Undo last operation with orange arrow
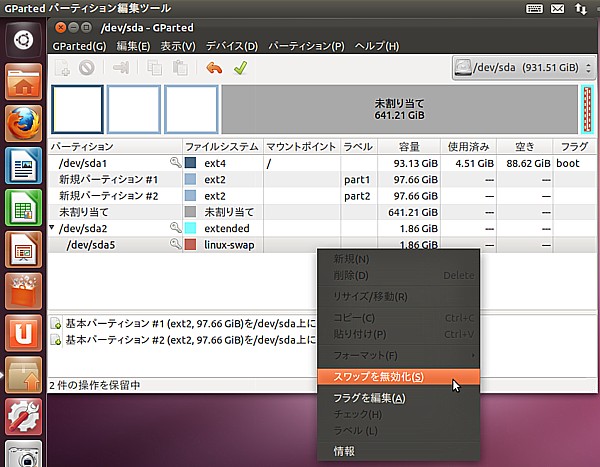Image resolution: width=600 pixels, height=467 pixels. coord(214,68)
